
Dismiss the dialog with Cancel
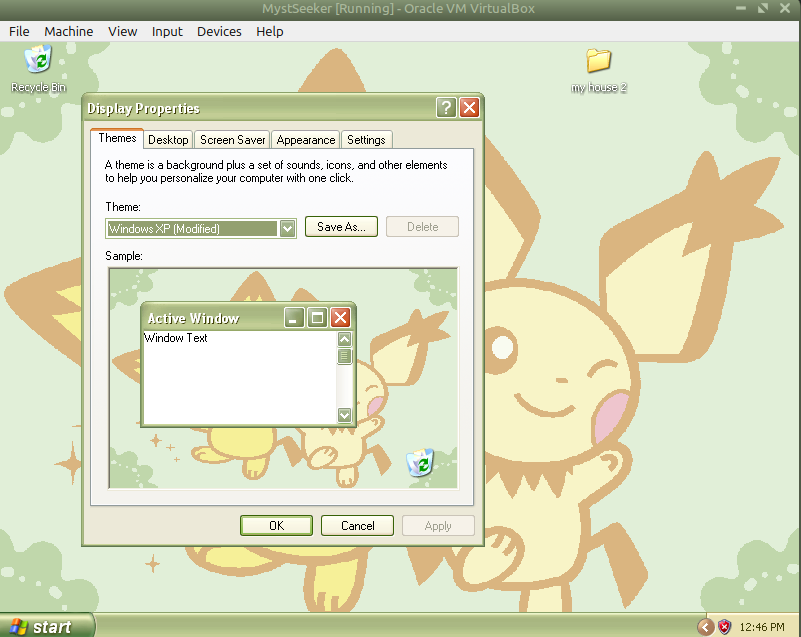pos(357,525)
